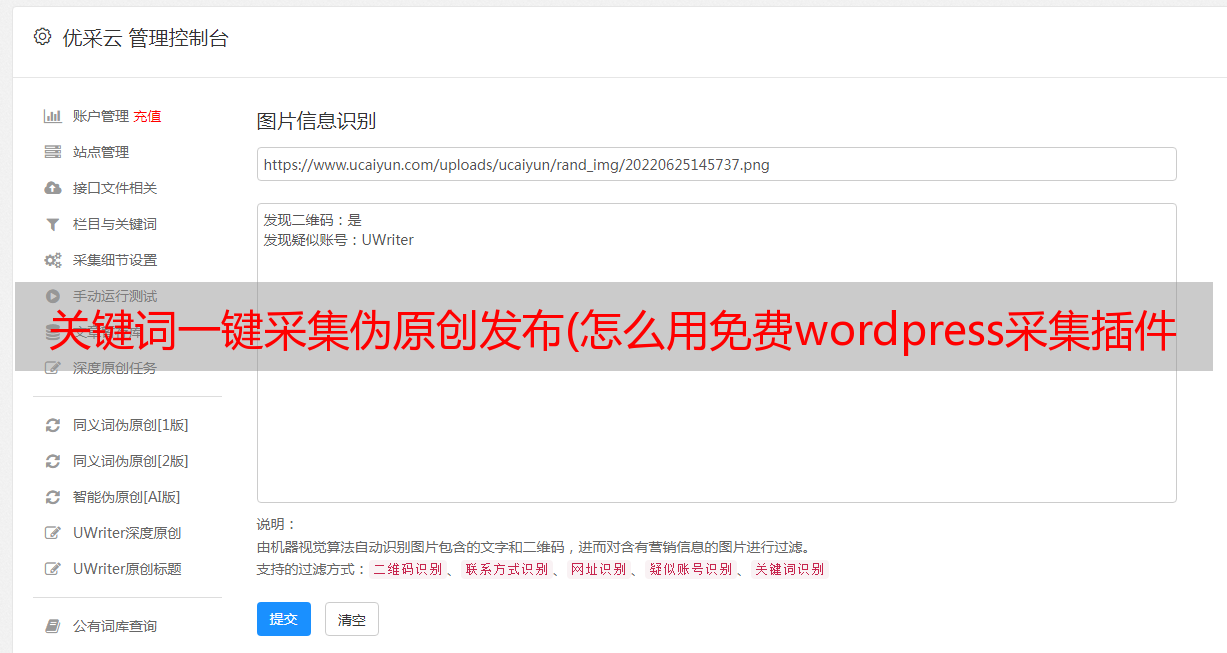Click the 二维码识别 tag

pos(407,569)
